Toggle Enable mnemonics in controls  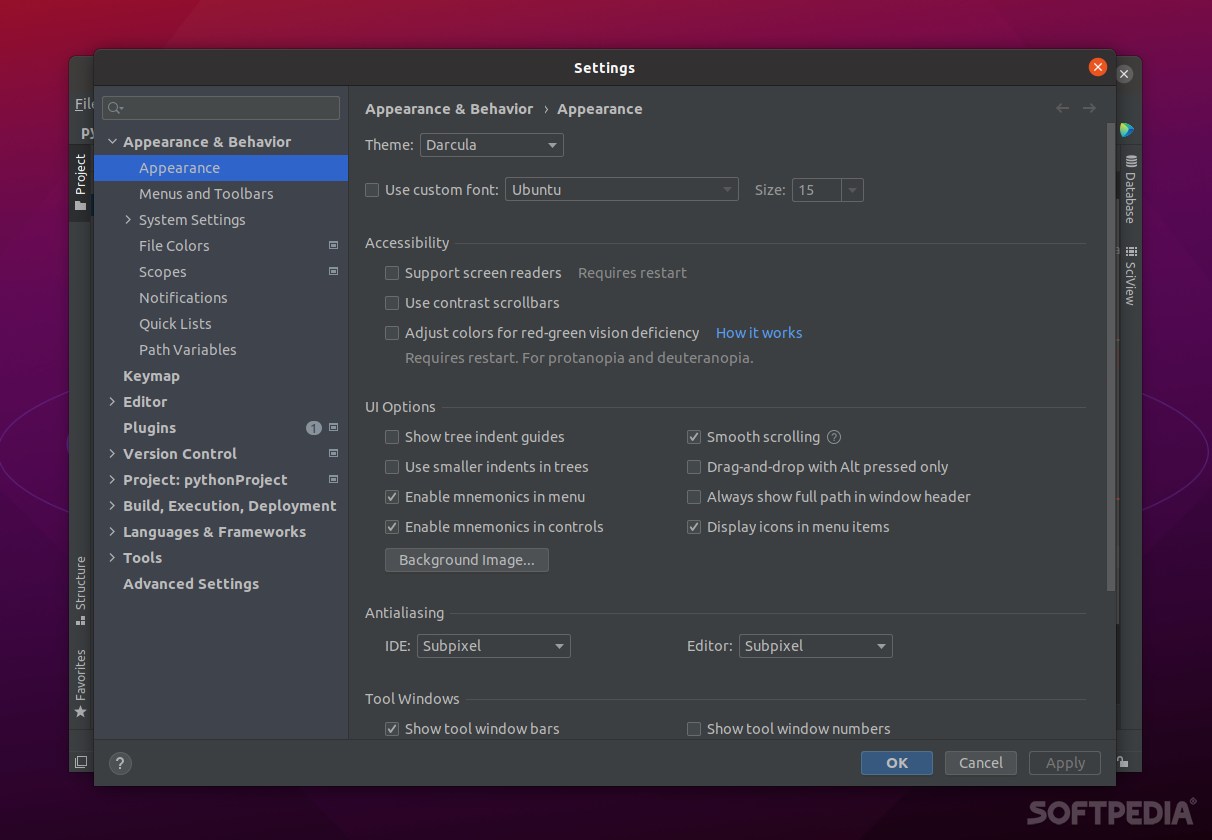pyautogui.click(x=392, y=527)
